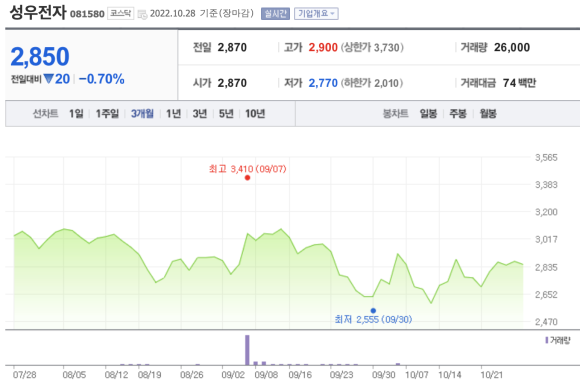Click the 09/30 date axis label

[384, 375]
